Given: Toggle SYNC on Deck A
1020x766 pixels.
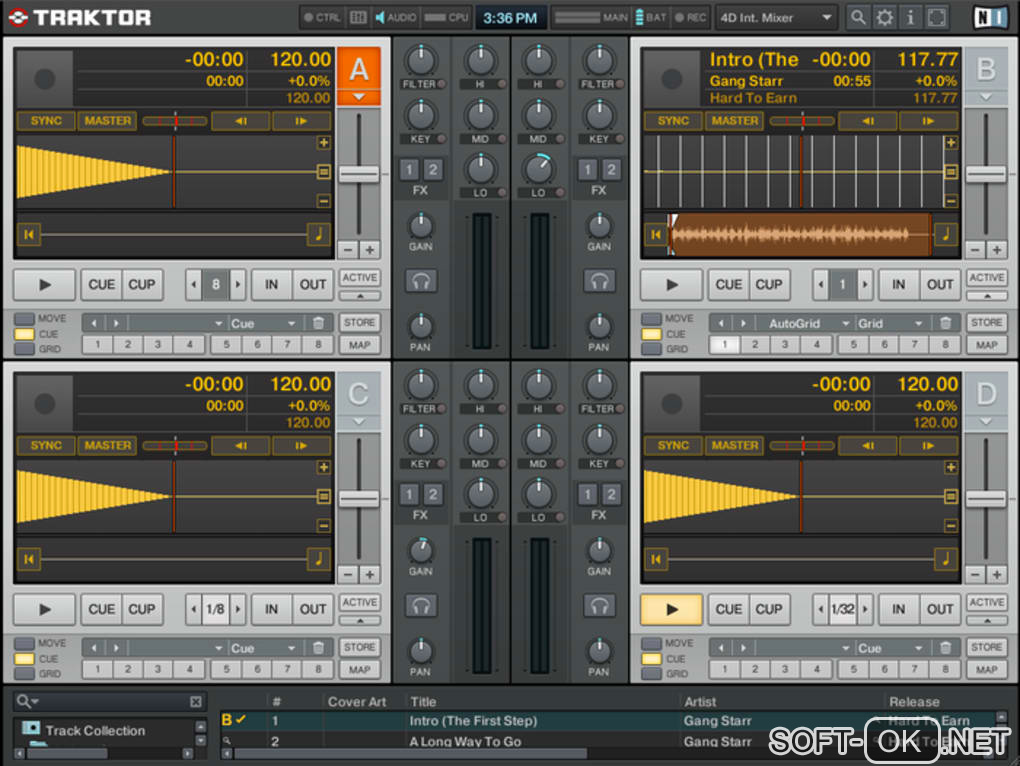Looking at the screenshot, I should pyautogui.click(x=46, y=121).
